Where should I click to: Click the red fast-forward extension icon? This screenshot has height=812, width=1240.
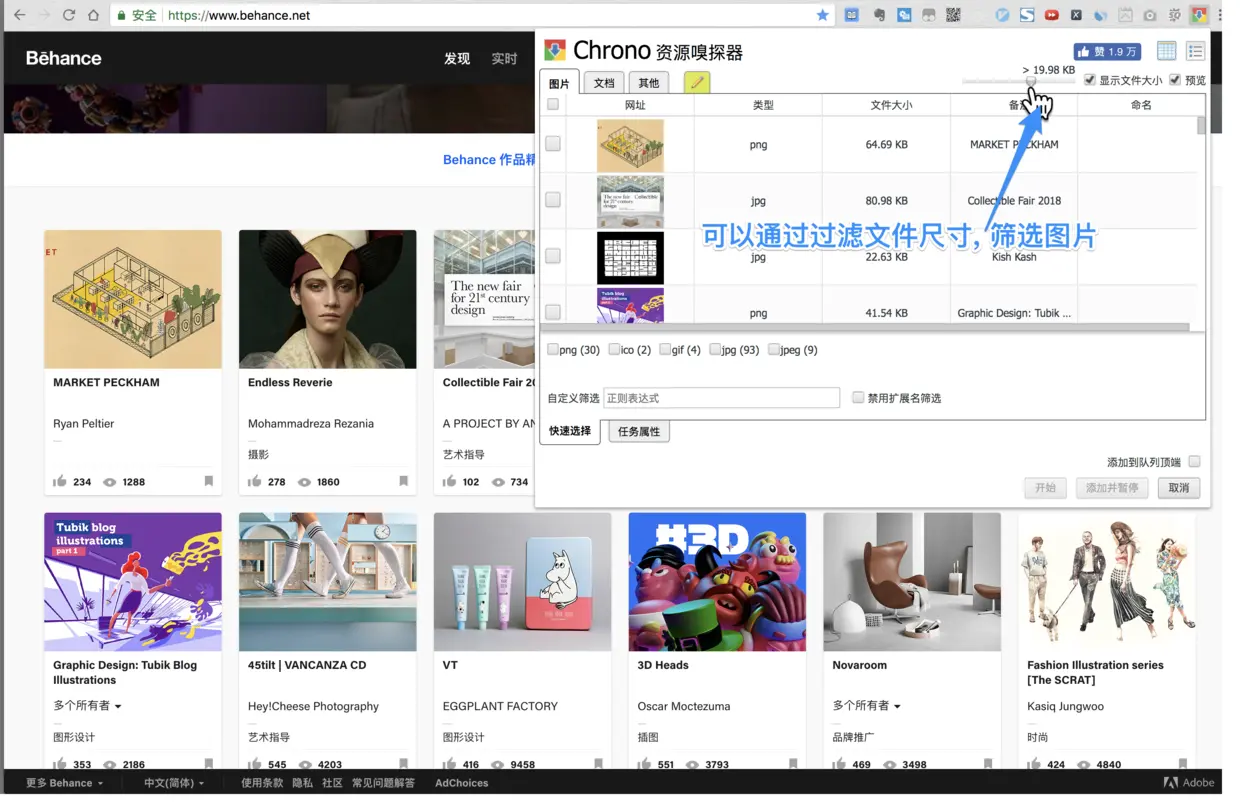tap(1052, 15)
